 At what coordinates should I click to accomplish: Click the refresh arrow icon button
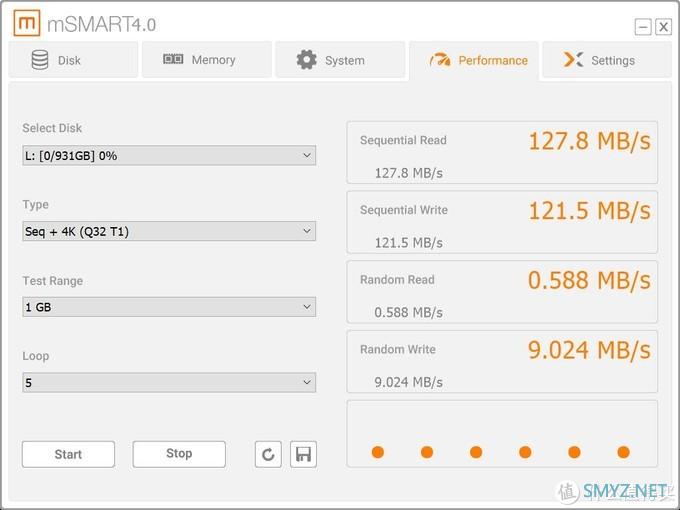pyautogui.click(x=268, y=454)
